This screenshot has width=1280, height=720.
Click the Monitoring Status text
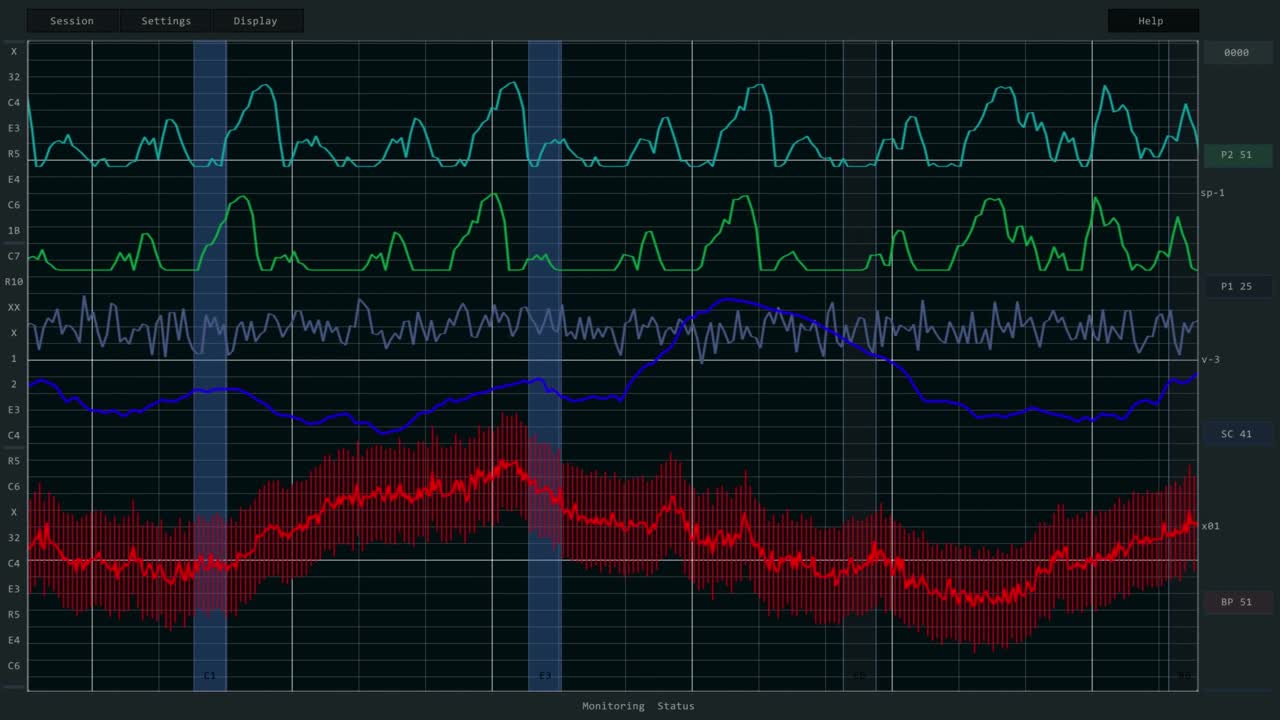click(x=638, y=706)
